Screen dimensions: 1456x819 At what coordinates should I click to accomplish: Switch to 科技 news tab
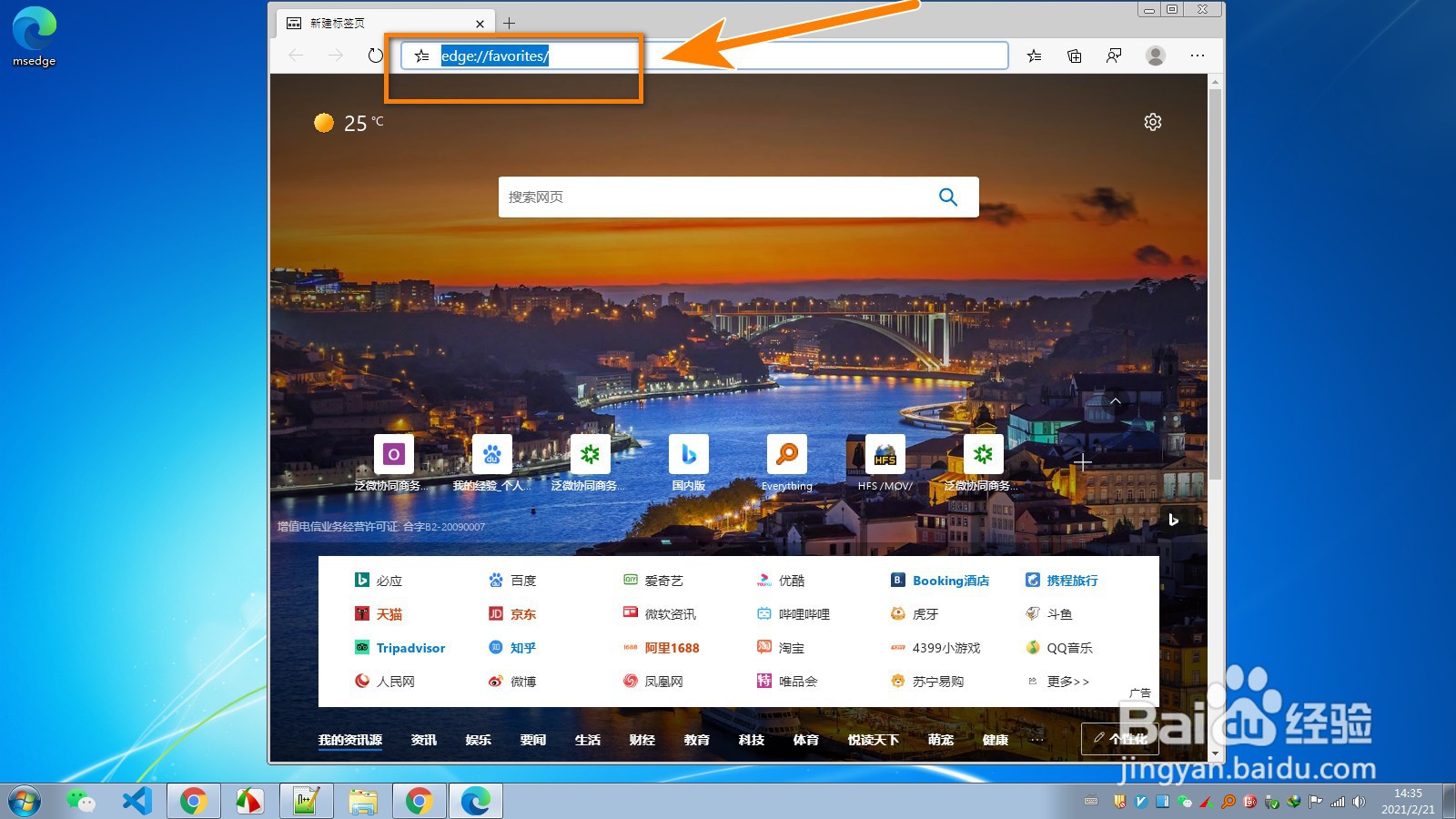[752, 740]
